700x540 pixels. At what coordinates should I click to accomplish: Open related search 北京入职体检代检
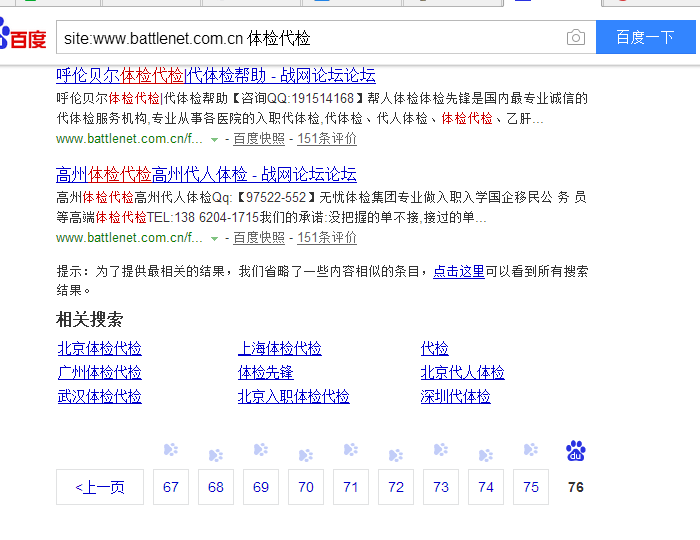(293, 396)
